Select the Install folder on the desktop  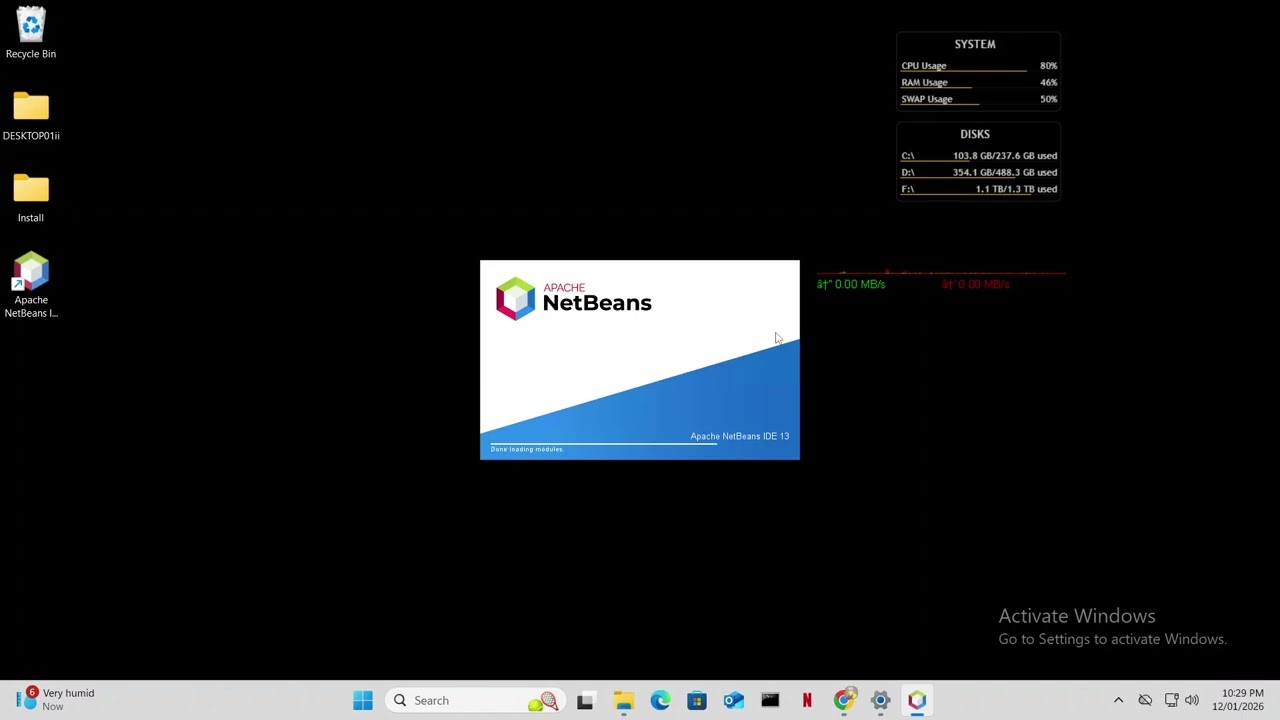(31, 198)
